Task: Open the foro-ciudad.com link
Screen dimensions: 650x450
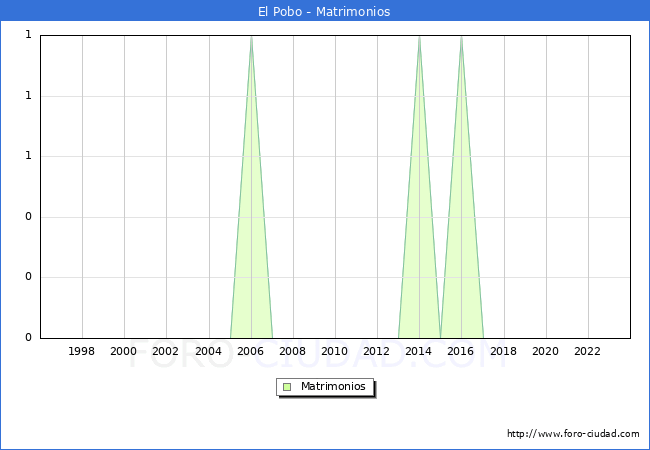Action: 573,434
